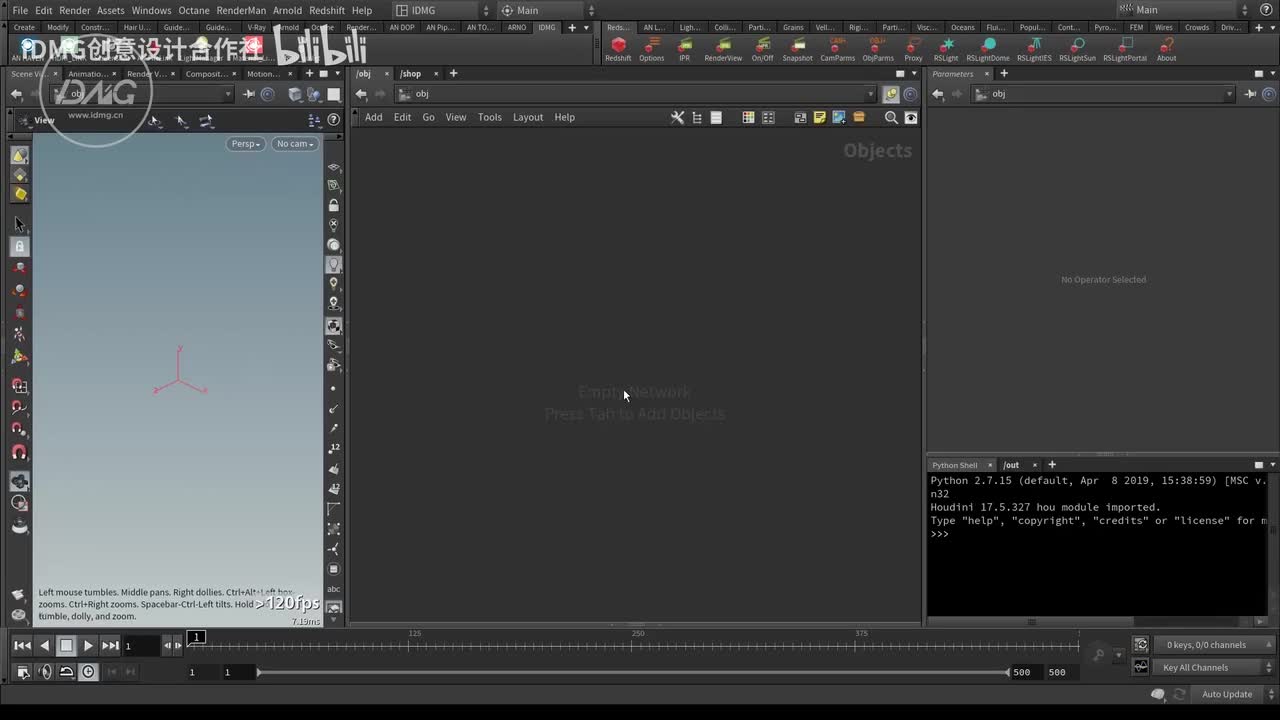Toggle the pin on Scene View pane
Viewport: 1280px width, 720px height.
[250, 93]
